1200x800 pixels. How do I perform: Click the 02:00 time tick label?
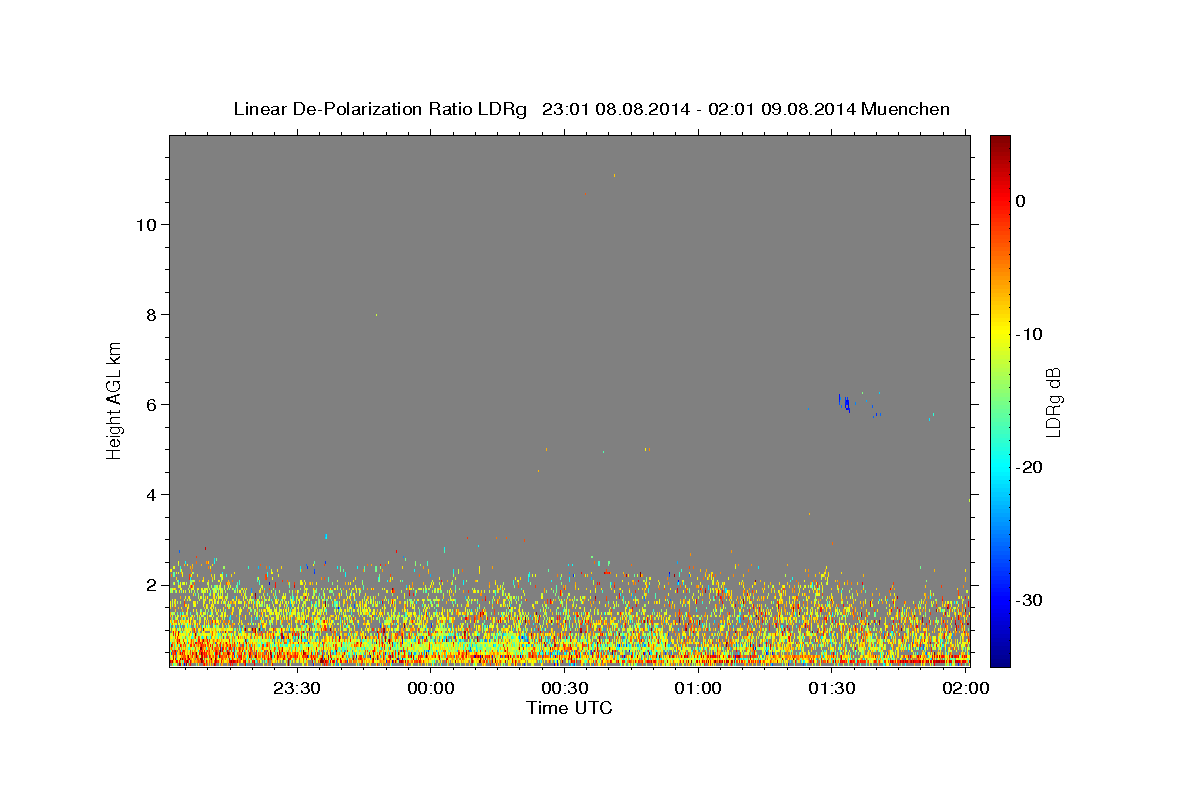(x=966, y=688)
